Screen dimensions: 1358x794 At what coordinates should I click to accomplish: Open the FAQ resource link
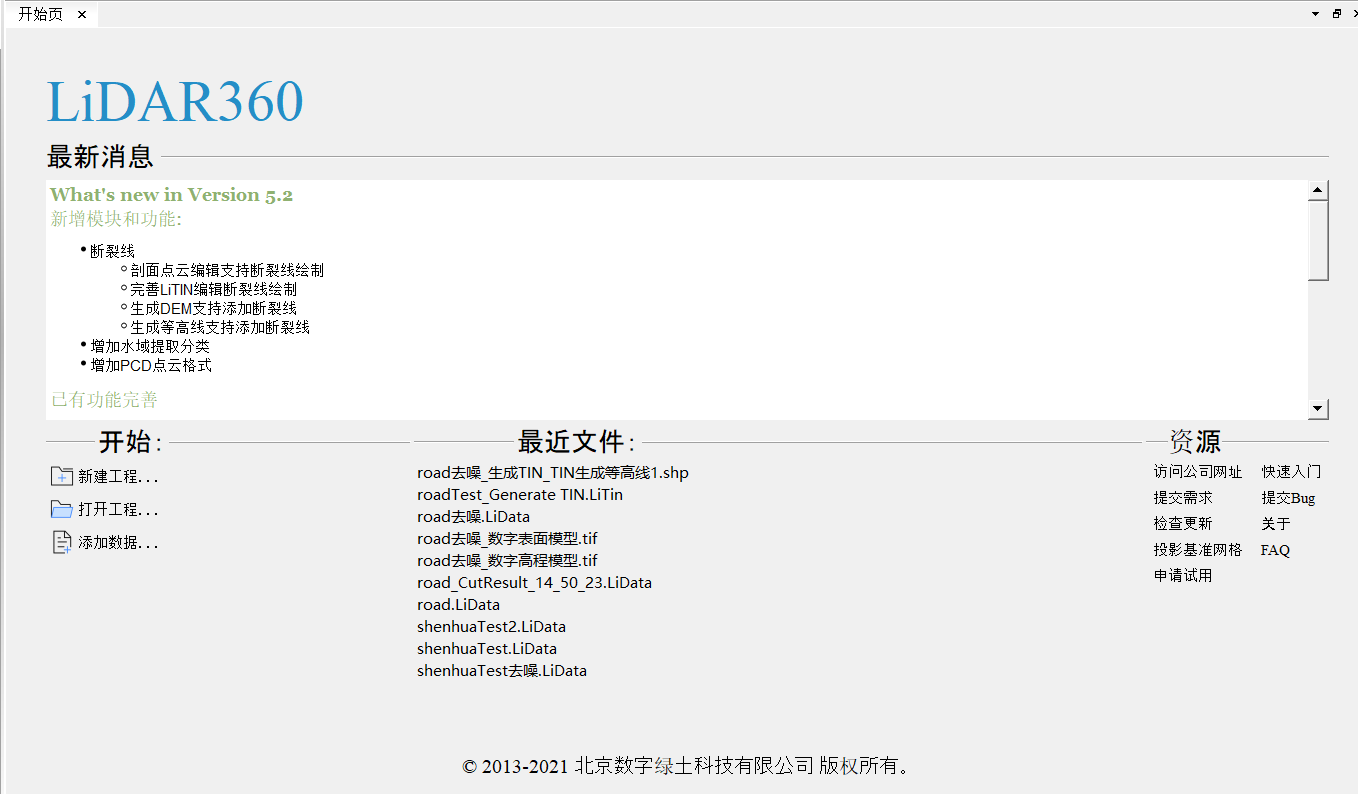[x=1275, y=550]
